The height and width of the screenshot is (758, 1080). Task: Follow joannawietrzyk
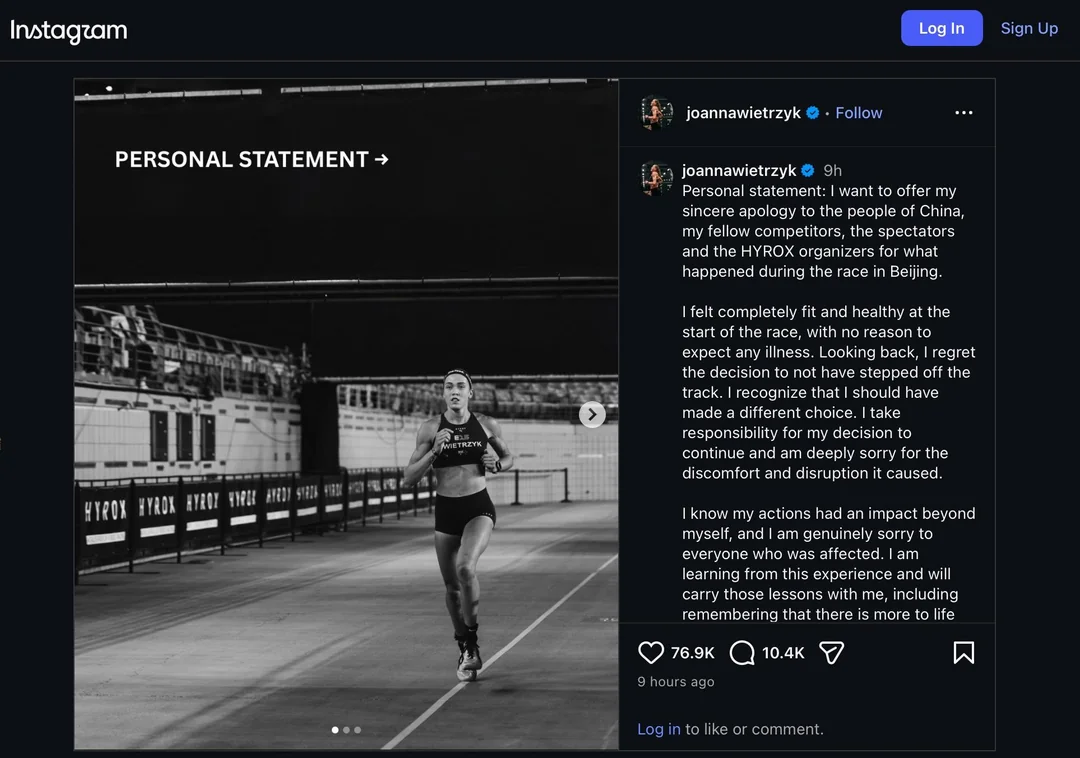coord(858,113)
